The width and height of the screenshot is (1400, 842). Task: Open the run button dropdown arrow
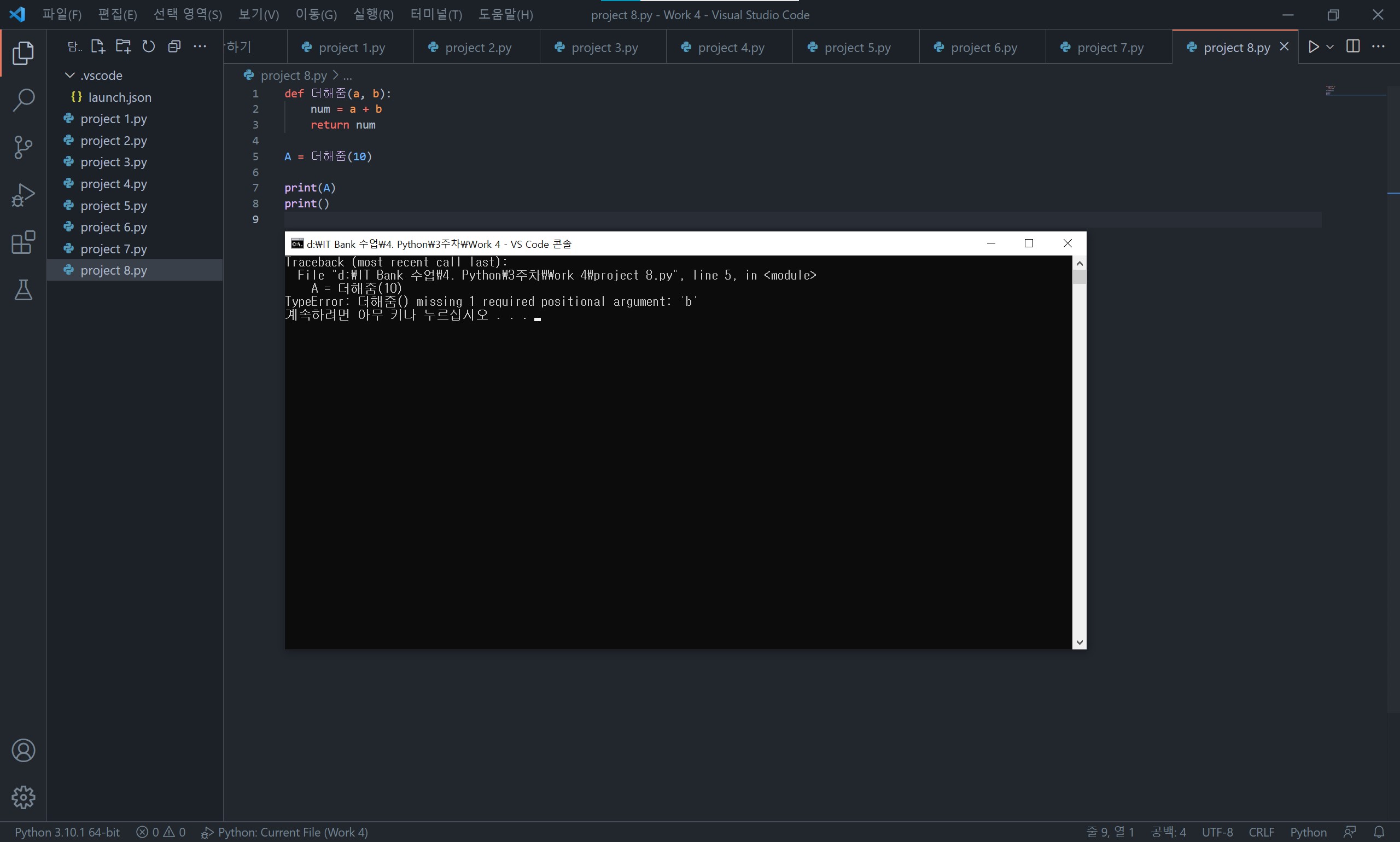coord(1329,47)
